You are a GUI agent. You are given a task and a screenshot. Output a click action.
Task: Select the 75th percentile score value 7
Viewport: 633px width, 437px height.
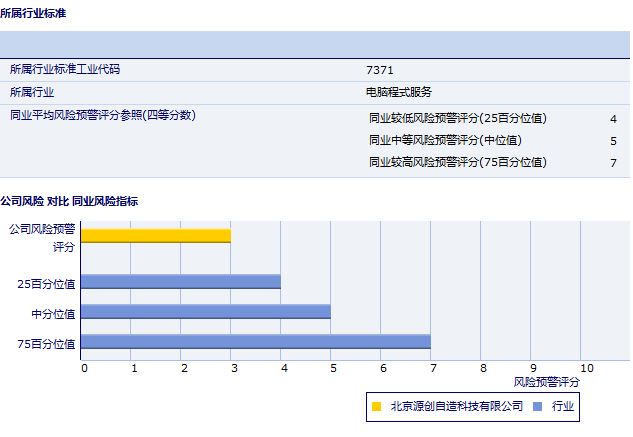613,163
